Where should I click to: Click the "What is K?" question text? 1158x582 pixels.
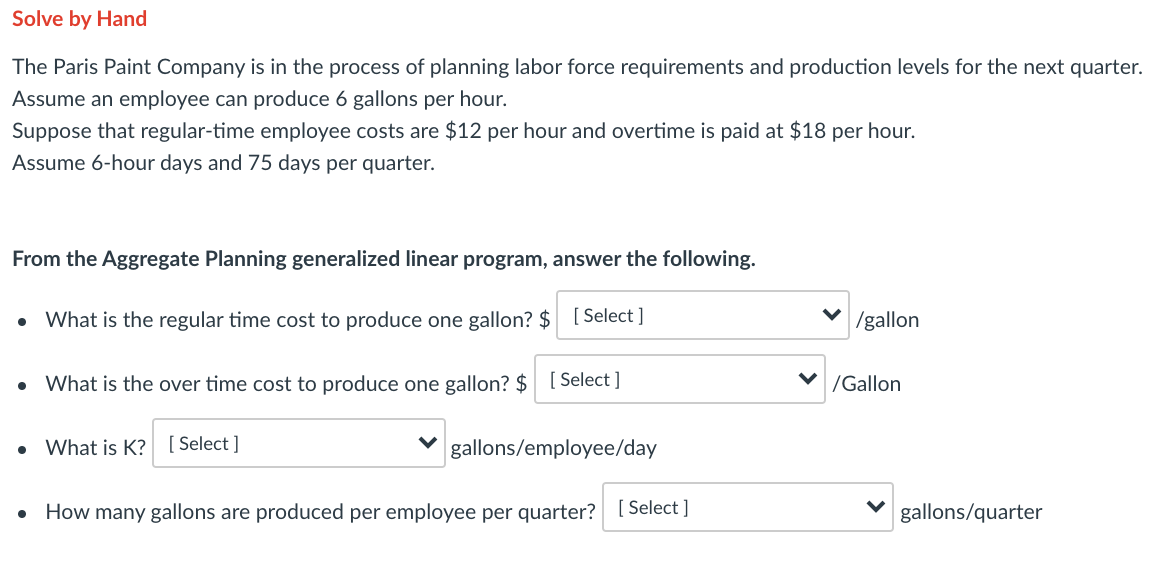pos(95,448)
